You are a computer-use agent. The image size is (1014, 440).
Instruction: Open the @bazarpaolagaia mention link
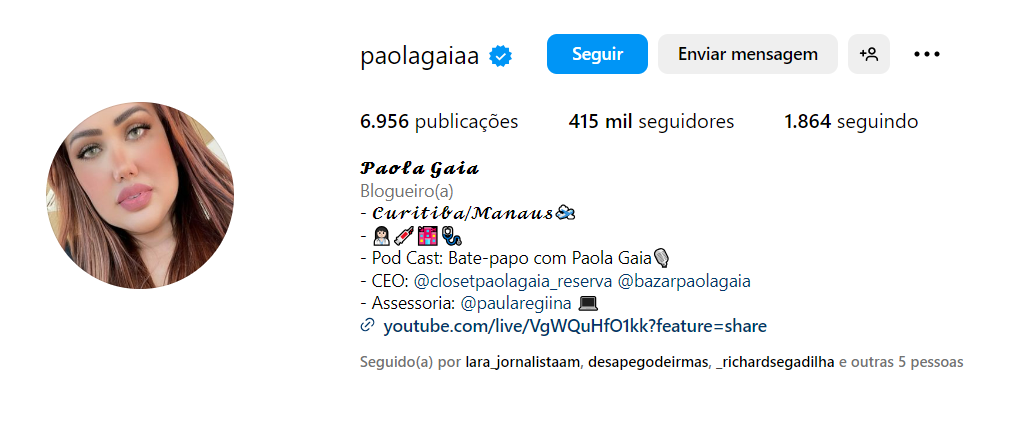pyautogui.click(x=684, y=281)
